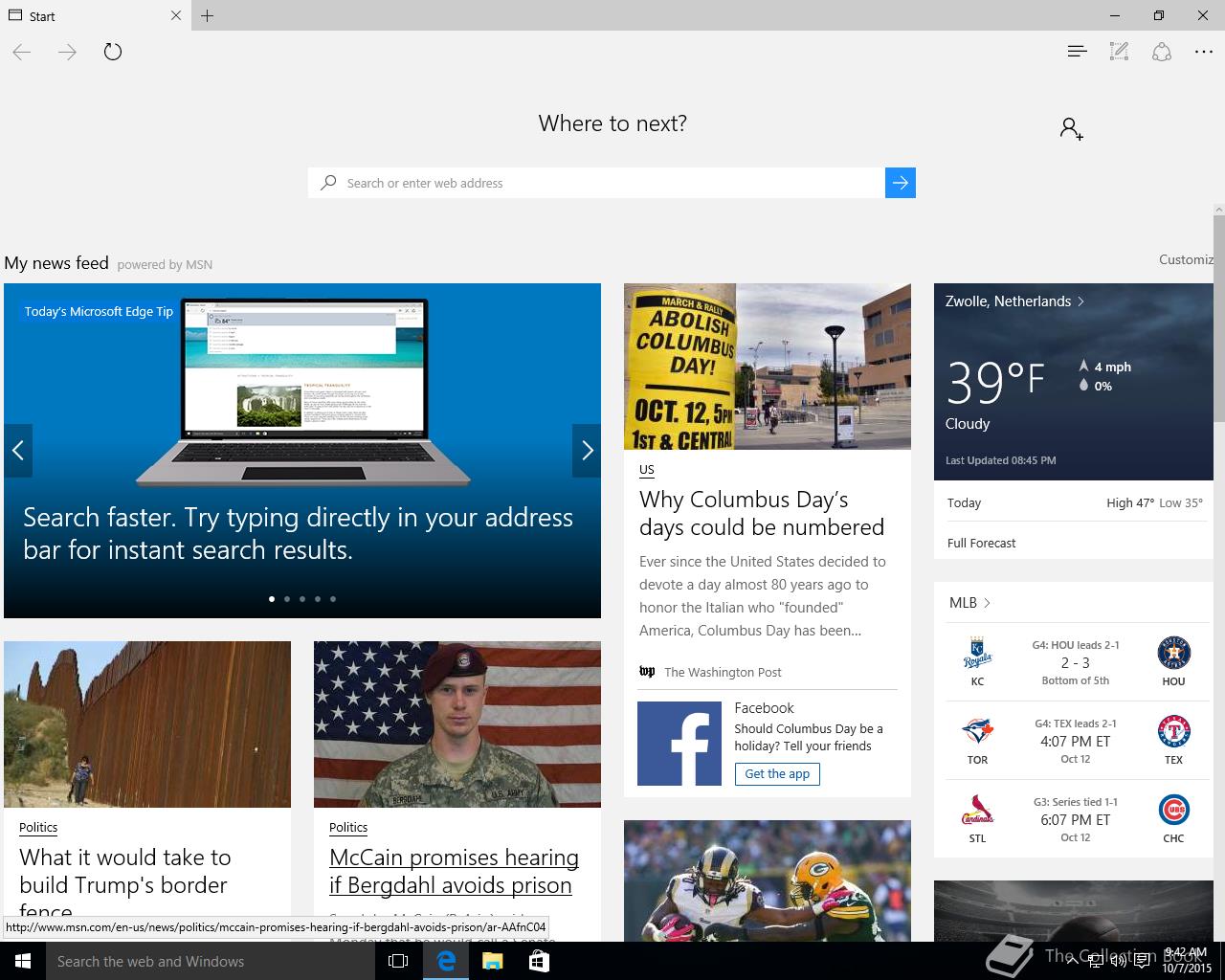Open the football players article image
This screenshot has height=980, width=1225.
[768, 880]
